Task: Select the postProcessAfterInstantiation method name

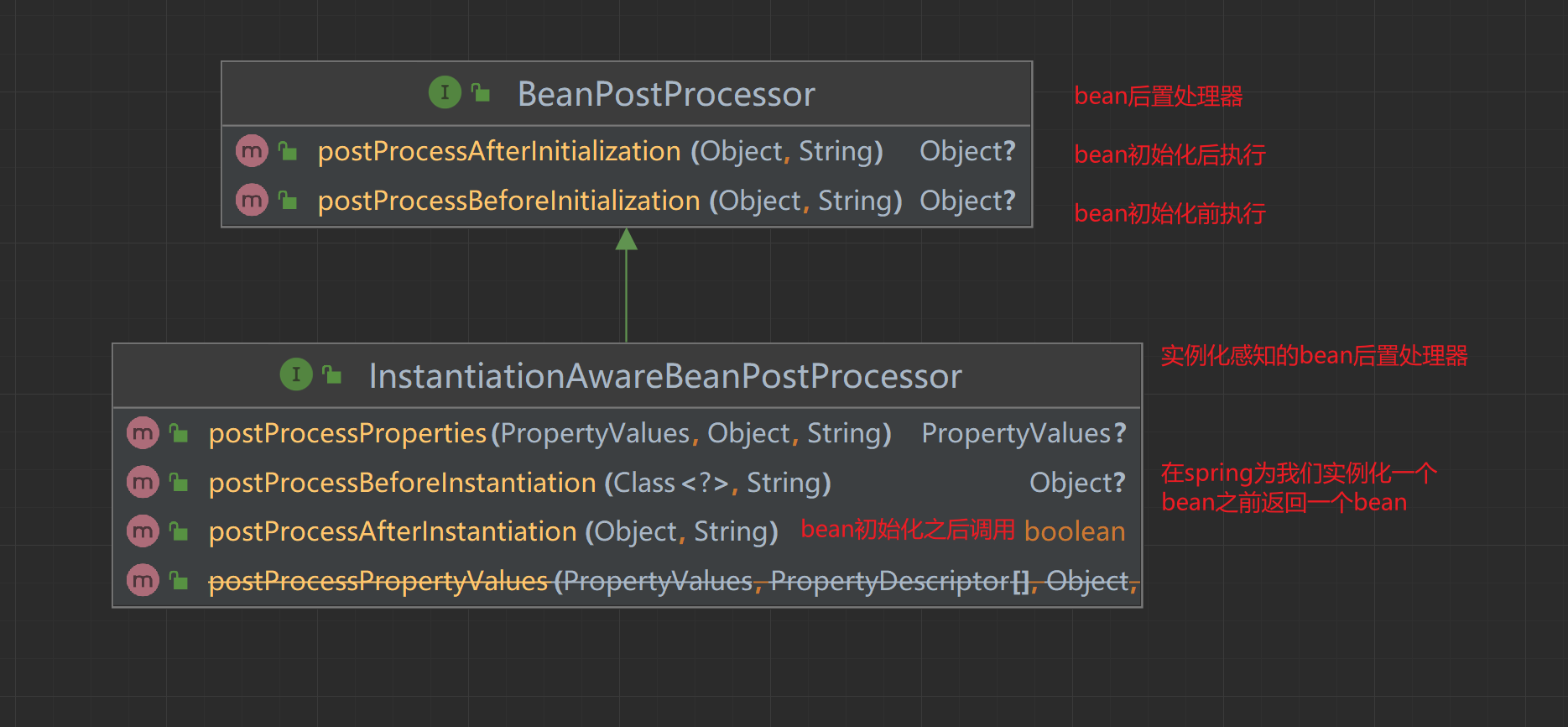Action: [x=393, y=531]
